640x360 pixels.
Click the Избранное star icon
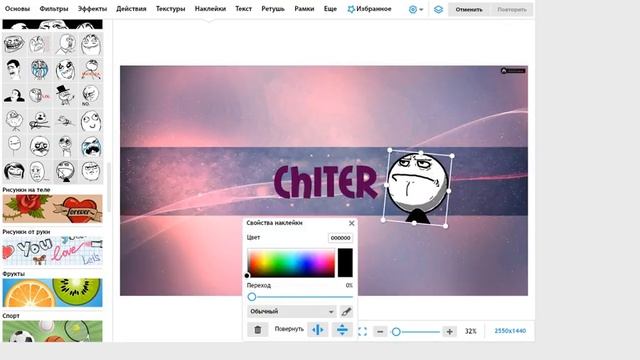351,9
